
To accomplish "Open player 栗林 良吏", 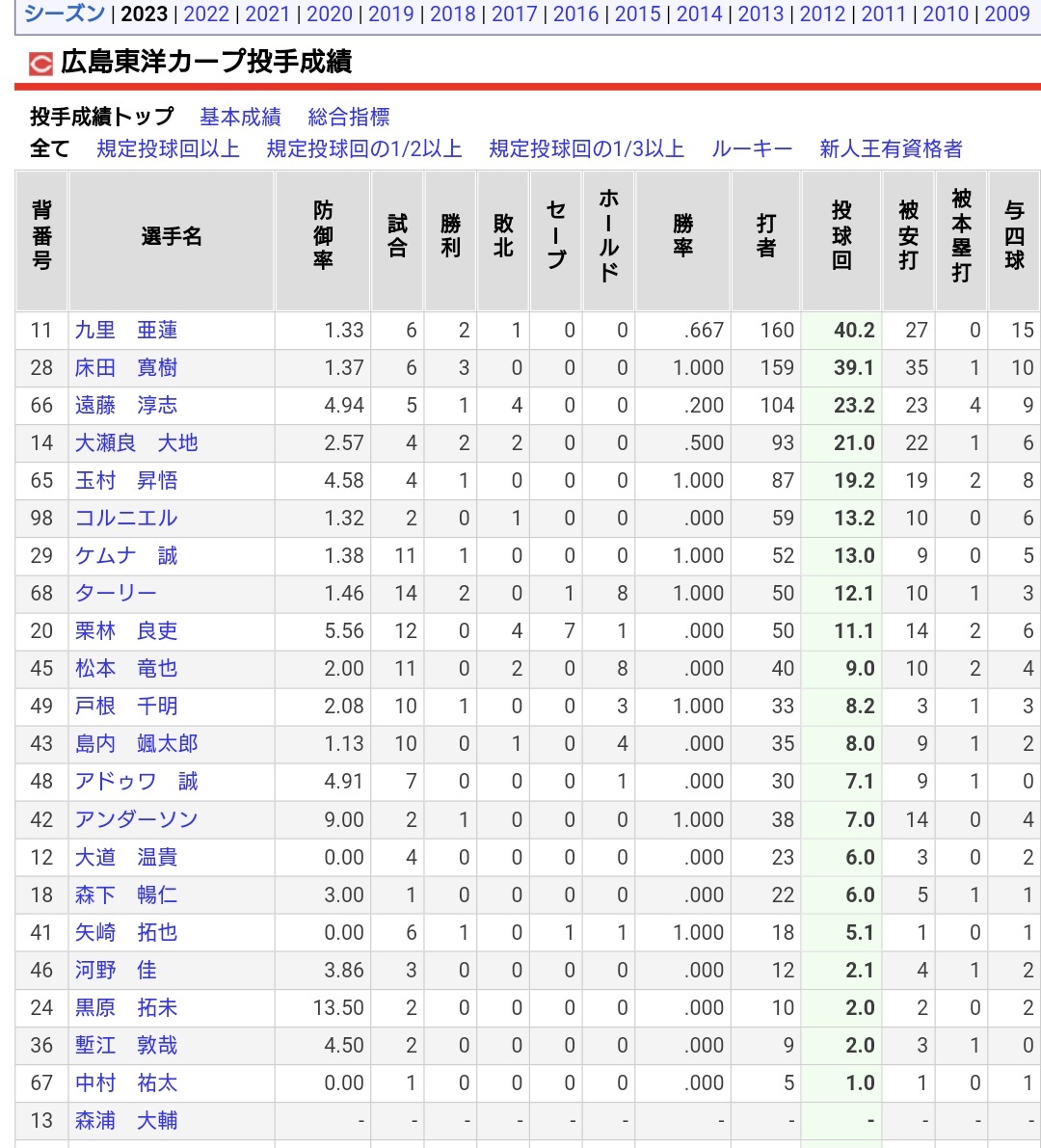I will pos(126,630).
